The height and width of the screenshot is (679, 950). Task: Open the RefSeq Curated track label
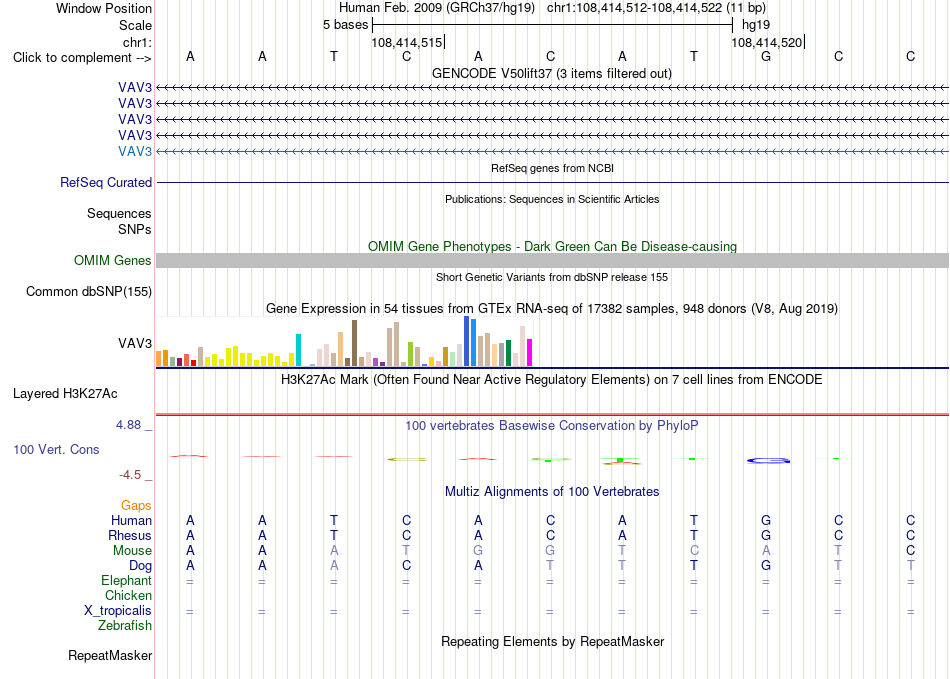[106, 182]
